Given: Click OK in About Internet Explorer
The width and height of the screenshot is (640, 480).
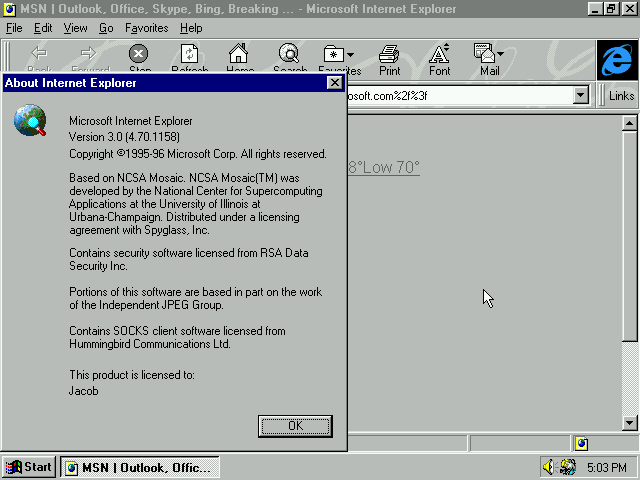Looking at the screenshot, I should 295,426.
